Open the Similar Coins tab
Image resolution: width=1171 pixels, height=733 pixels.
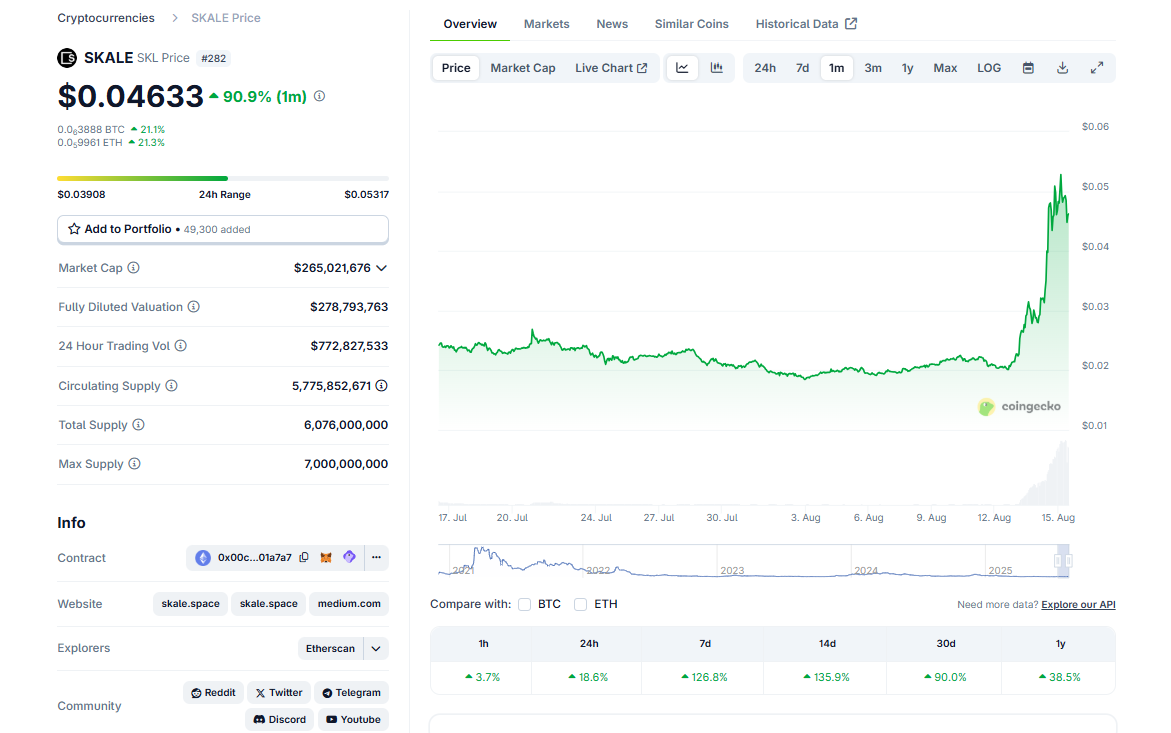coord(692,24)
